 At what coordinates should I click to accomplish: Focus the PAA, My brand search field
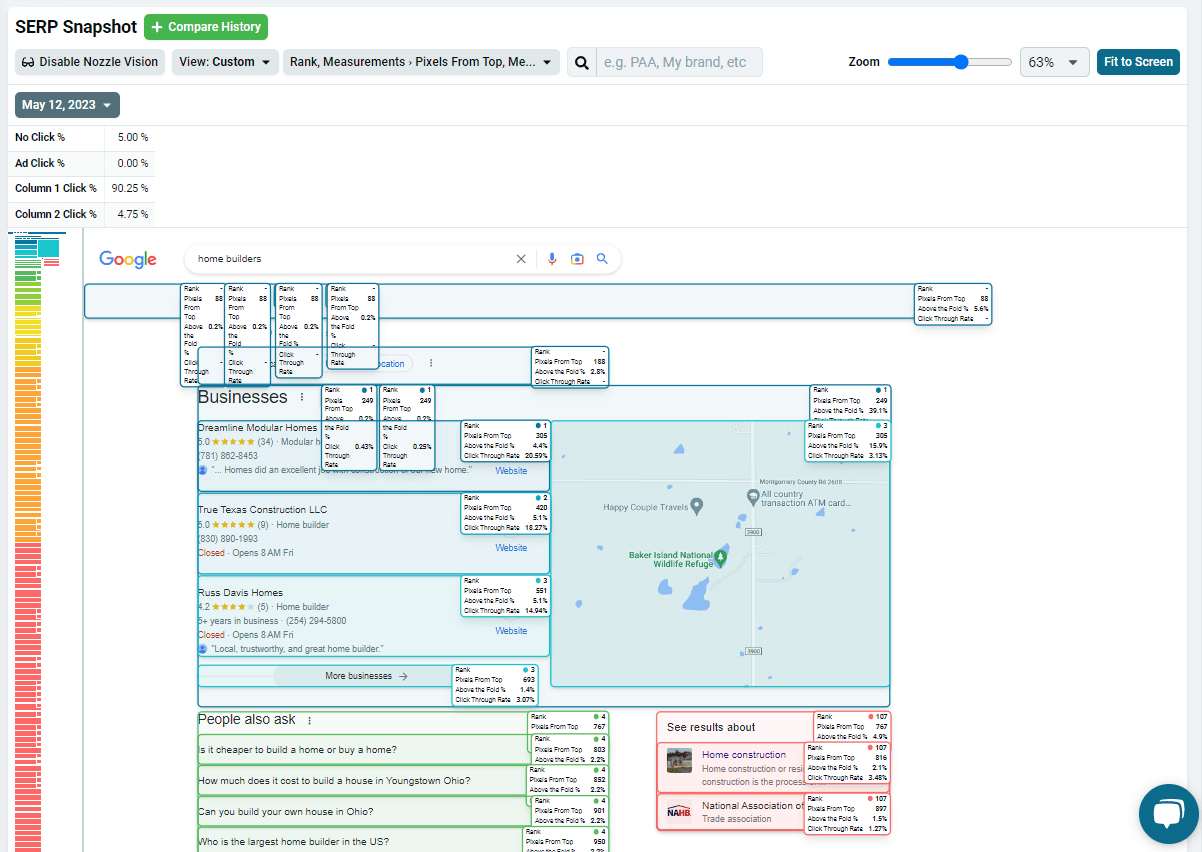679,62
